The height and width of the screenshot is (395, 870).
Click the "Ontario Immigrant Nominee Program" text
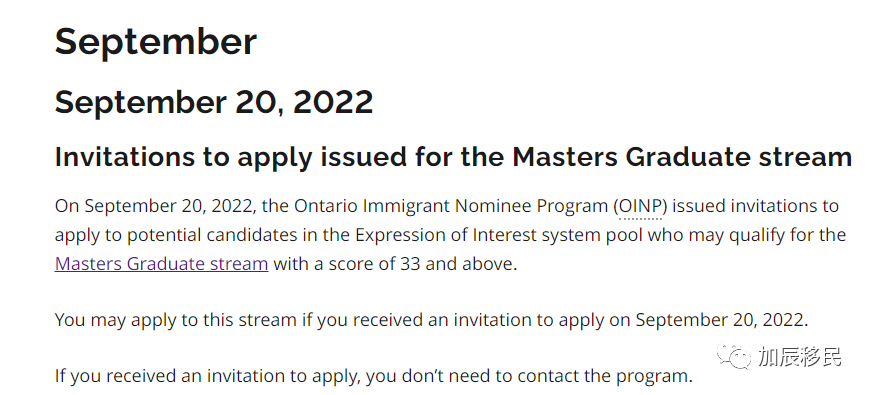[451, 206]
